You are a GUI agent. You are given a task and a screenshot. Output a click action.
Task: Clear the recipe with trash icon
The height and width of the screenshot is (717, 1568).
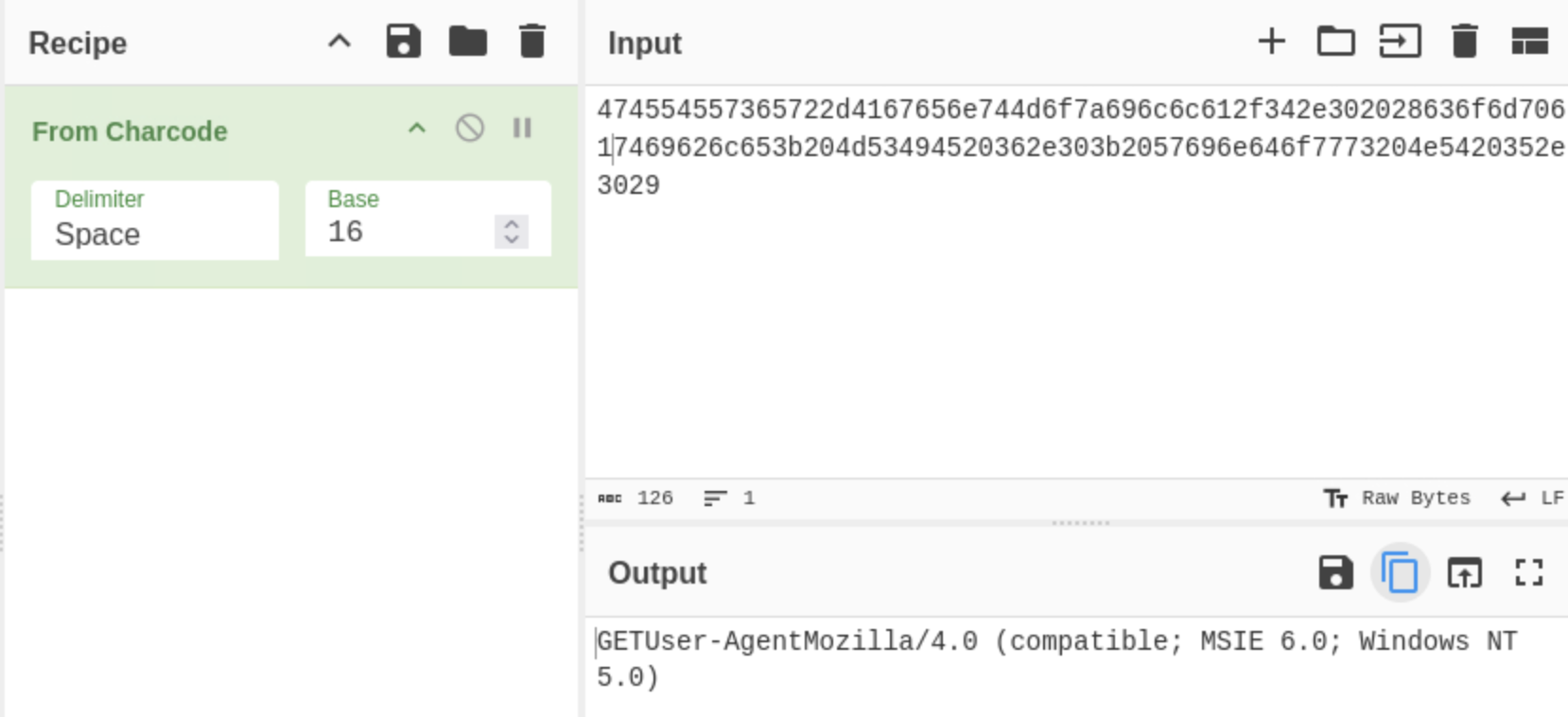[532, 42]
